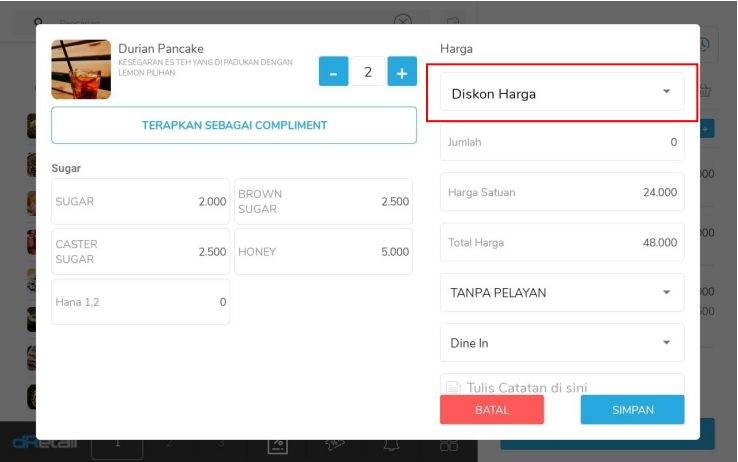This screenshot has width=738, height=462.
Task: Click the dRetail logo
Action: click(43, 443)
